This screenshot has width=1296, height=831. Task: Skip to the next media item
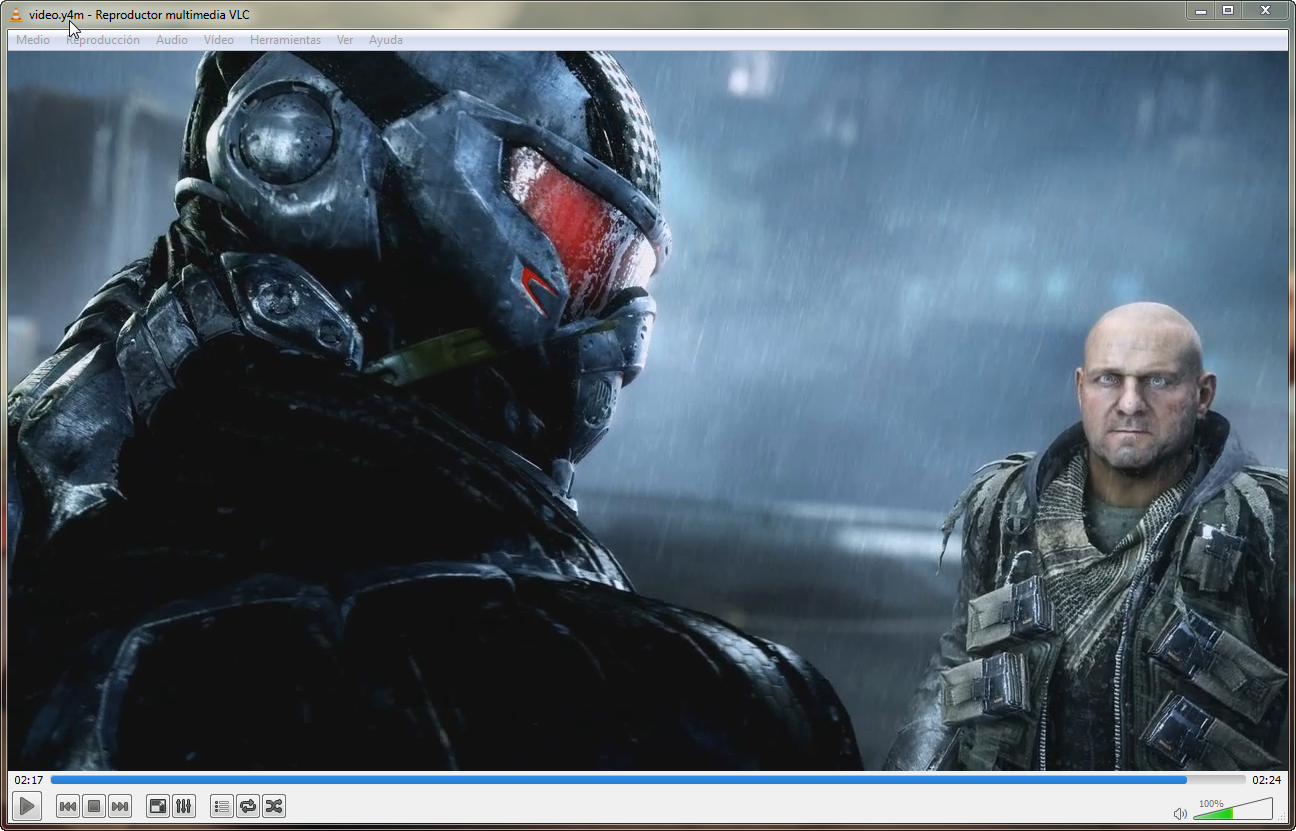(120, 806)
